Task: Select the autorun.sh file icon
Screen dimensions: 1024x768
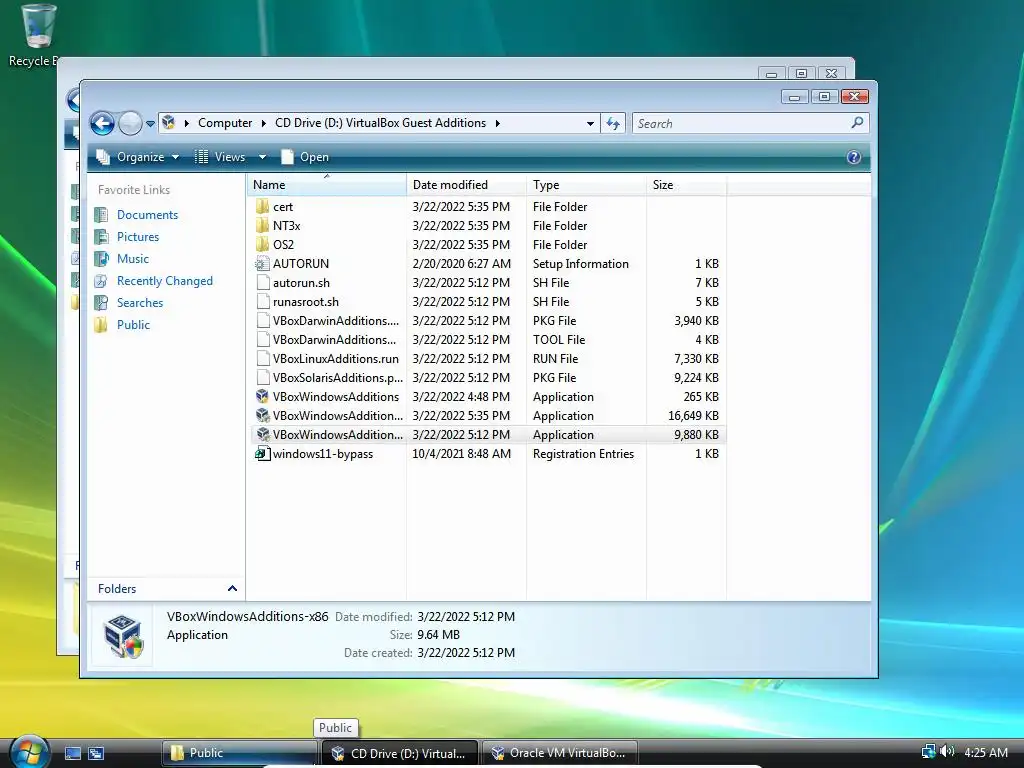Action: click(263, 282)
